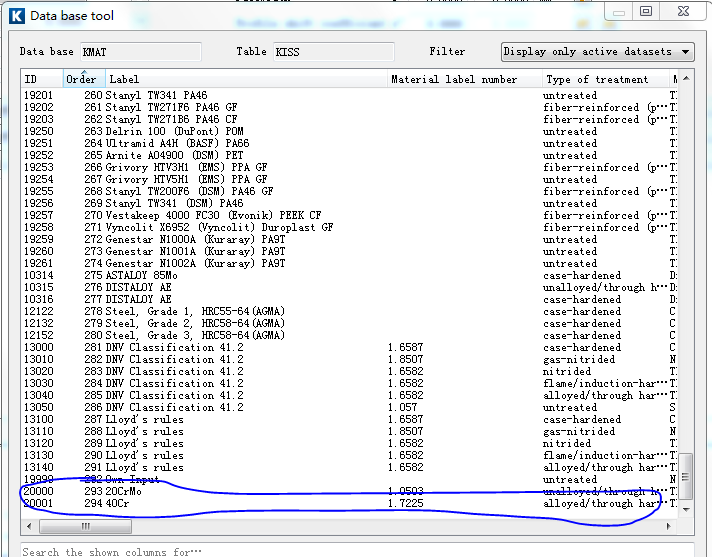712x557 pixels.
Task: Select row Arnite A04900 (DSM) PET
Action: (350, 155)
